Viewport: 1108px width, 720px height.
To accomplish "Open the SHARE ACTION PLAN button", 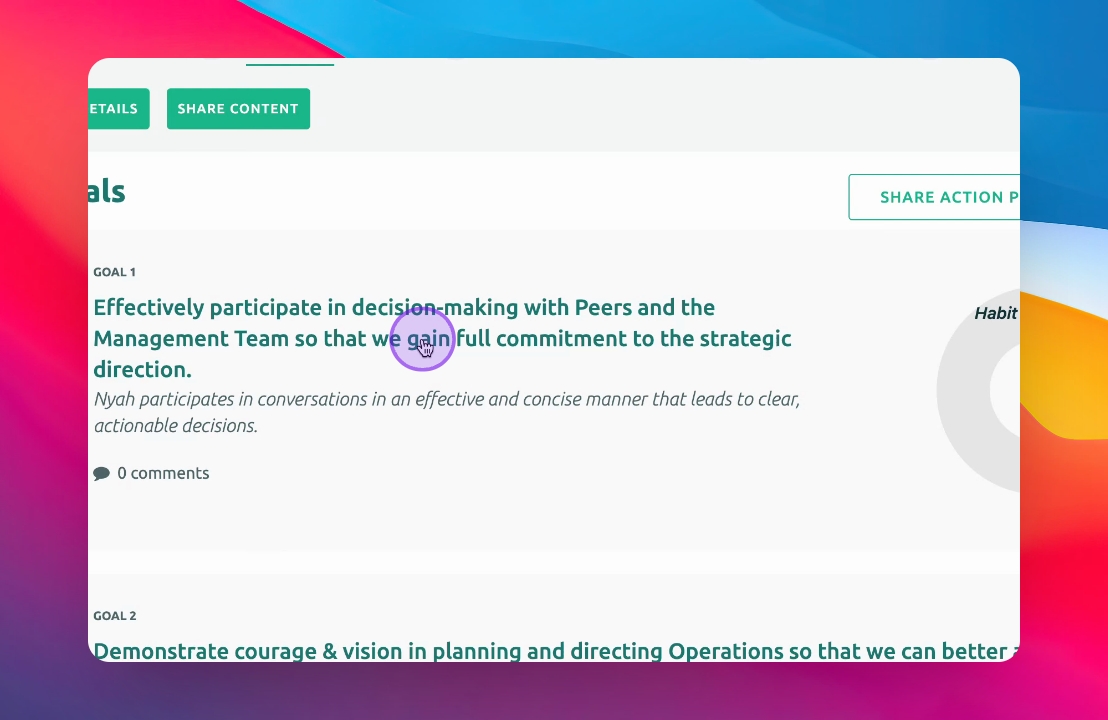I will (x=934, y=197).
